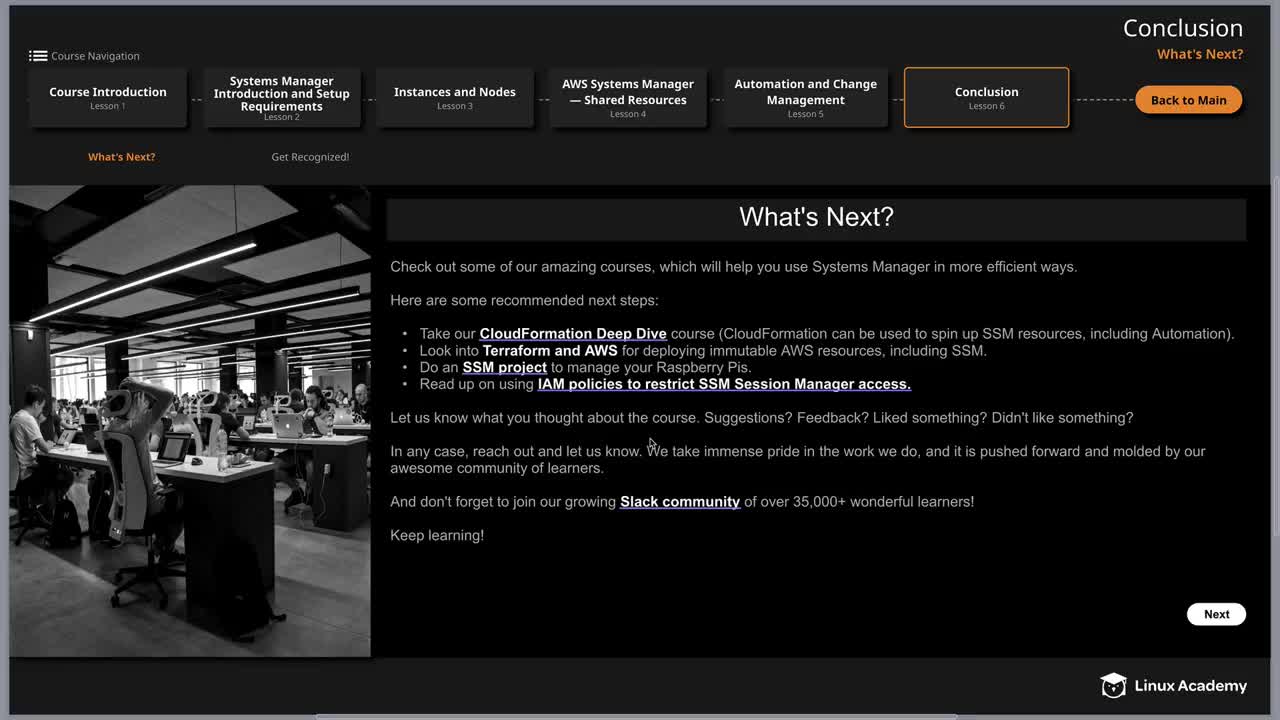
Task: Click the Back to Main button
Action: [x=1188, y=100]
